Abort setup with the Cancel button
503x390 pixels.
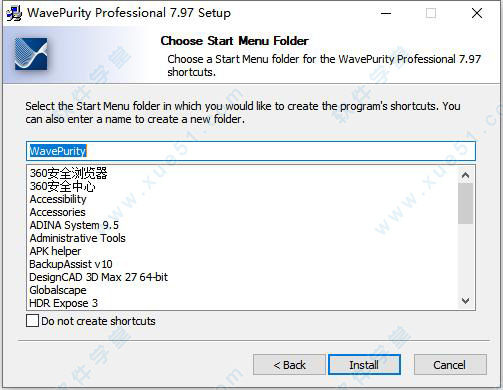[450, 365]
